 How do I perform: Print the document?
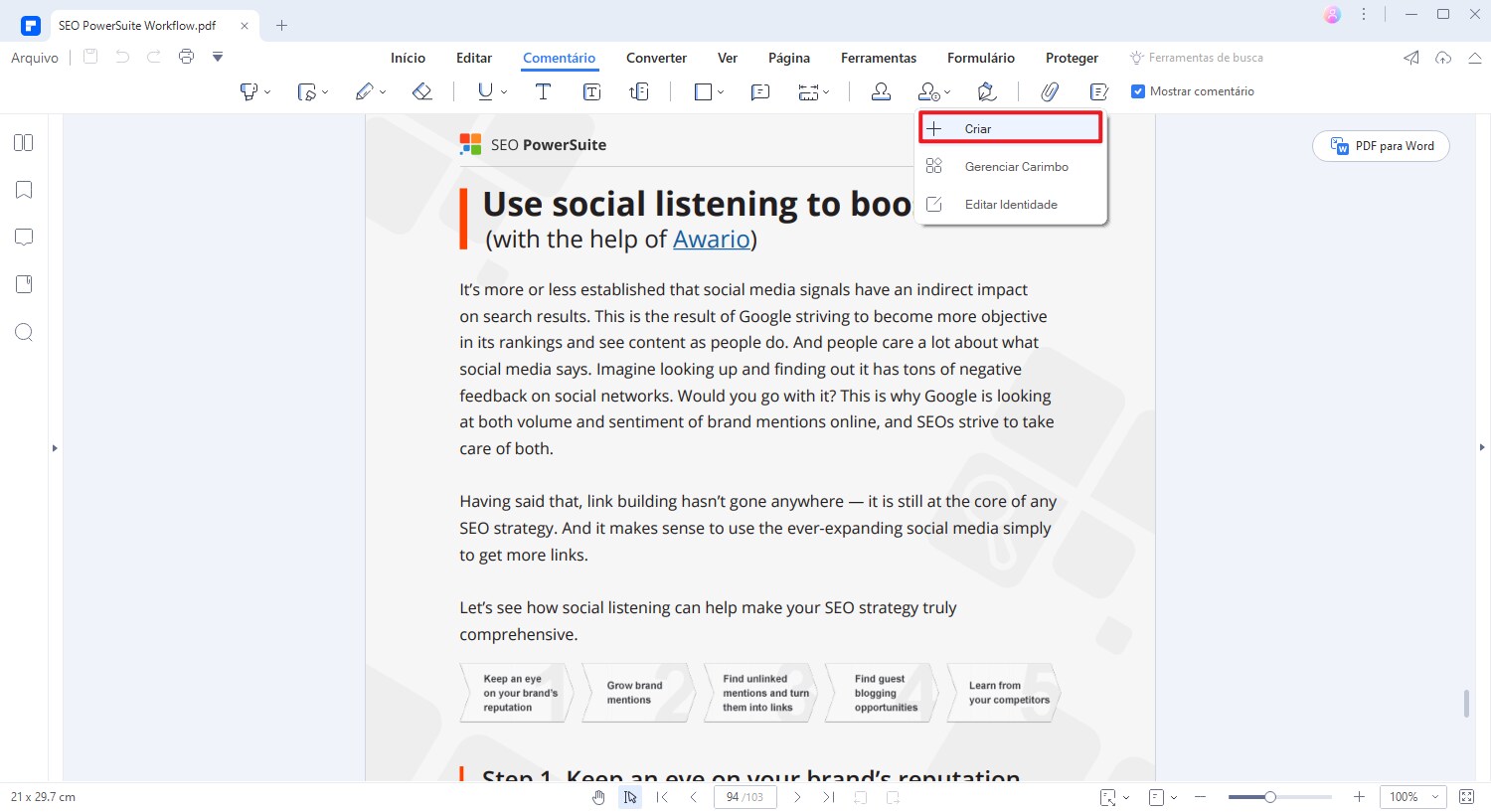coord(186,57)
